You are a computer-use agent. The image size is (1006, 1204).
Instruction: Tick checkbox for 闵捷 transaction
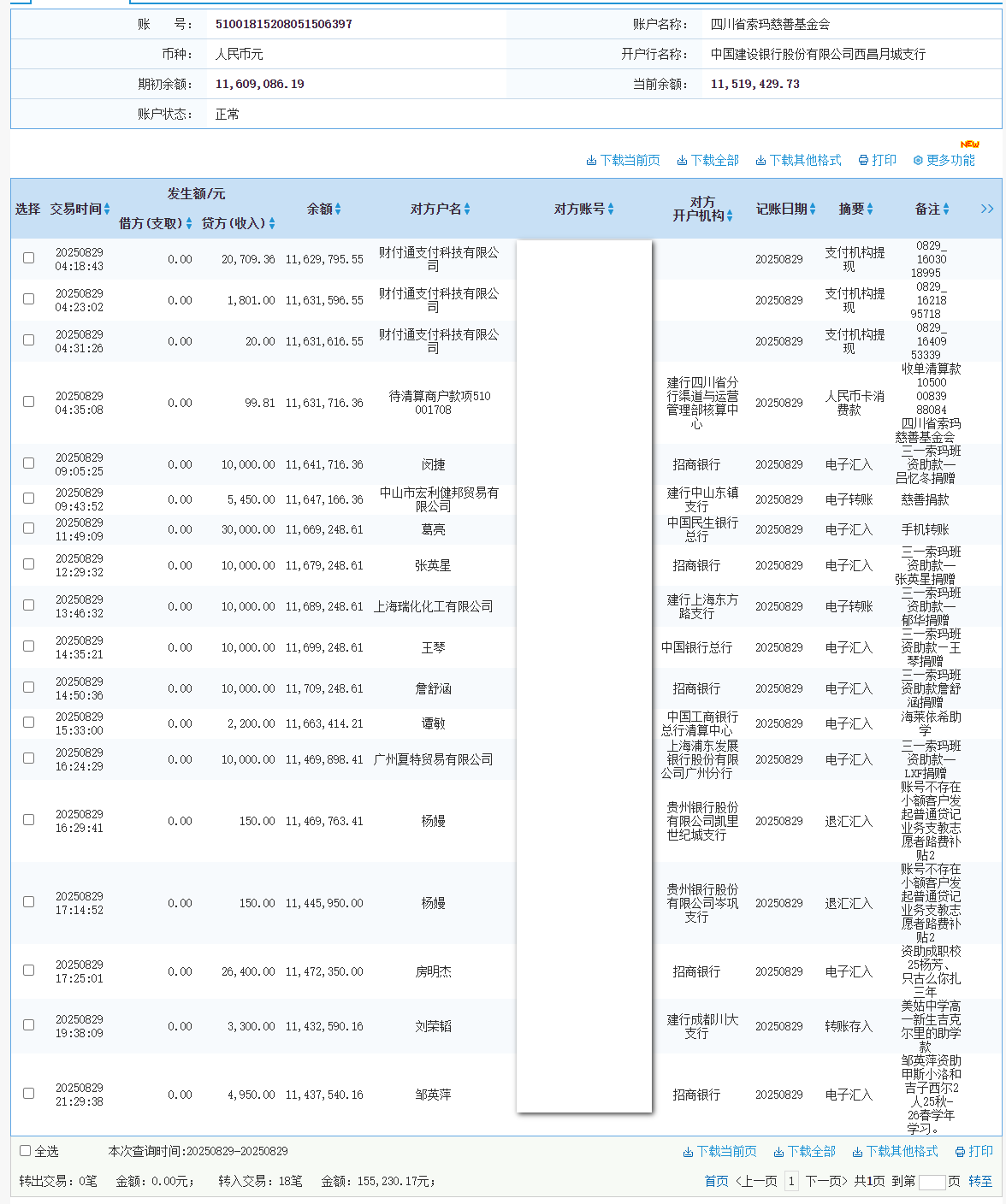point(29,463)
